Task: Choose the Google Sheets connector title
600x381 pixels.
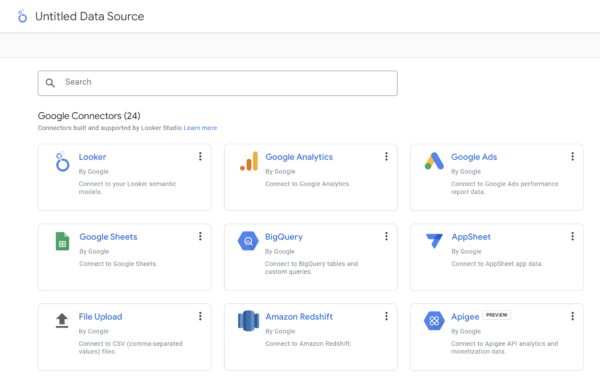Action: coord(108,237)
